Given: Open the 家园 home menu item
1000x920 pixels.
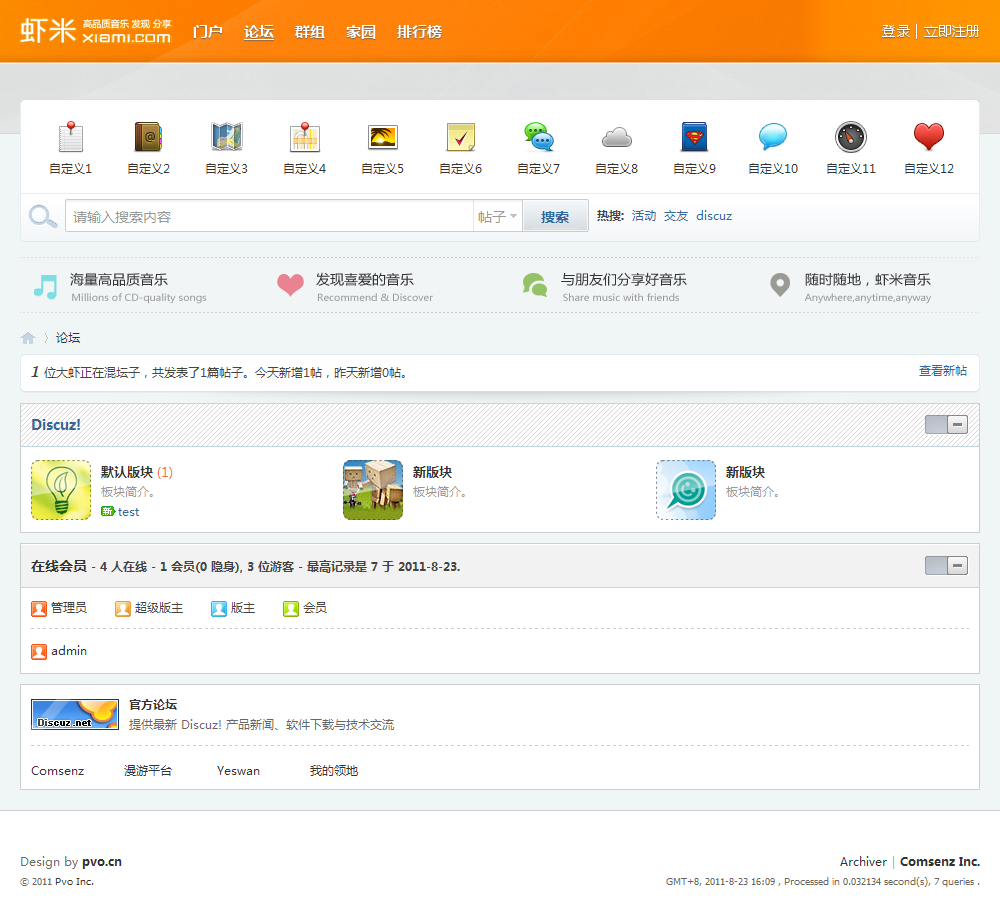Looking at the screenshot, I should (361, 31).
